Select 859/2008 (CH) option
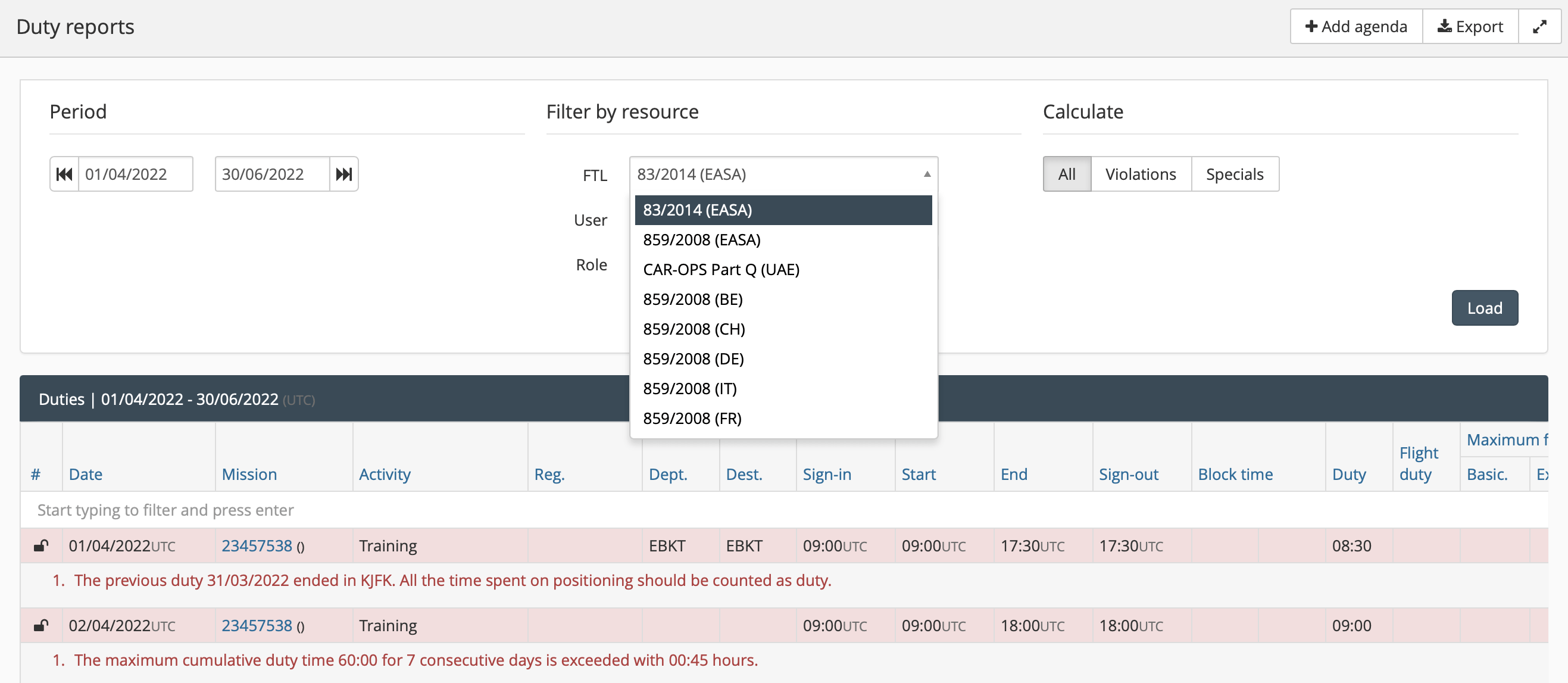The width and height of the screenshot is (1568, 683). pos(783,329)
